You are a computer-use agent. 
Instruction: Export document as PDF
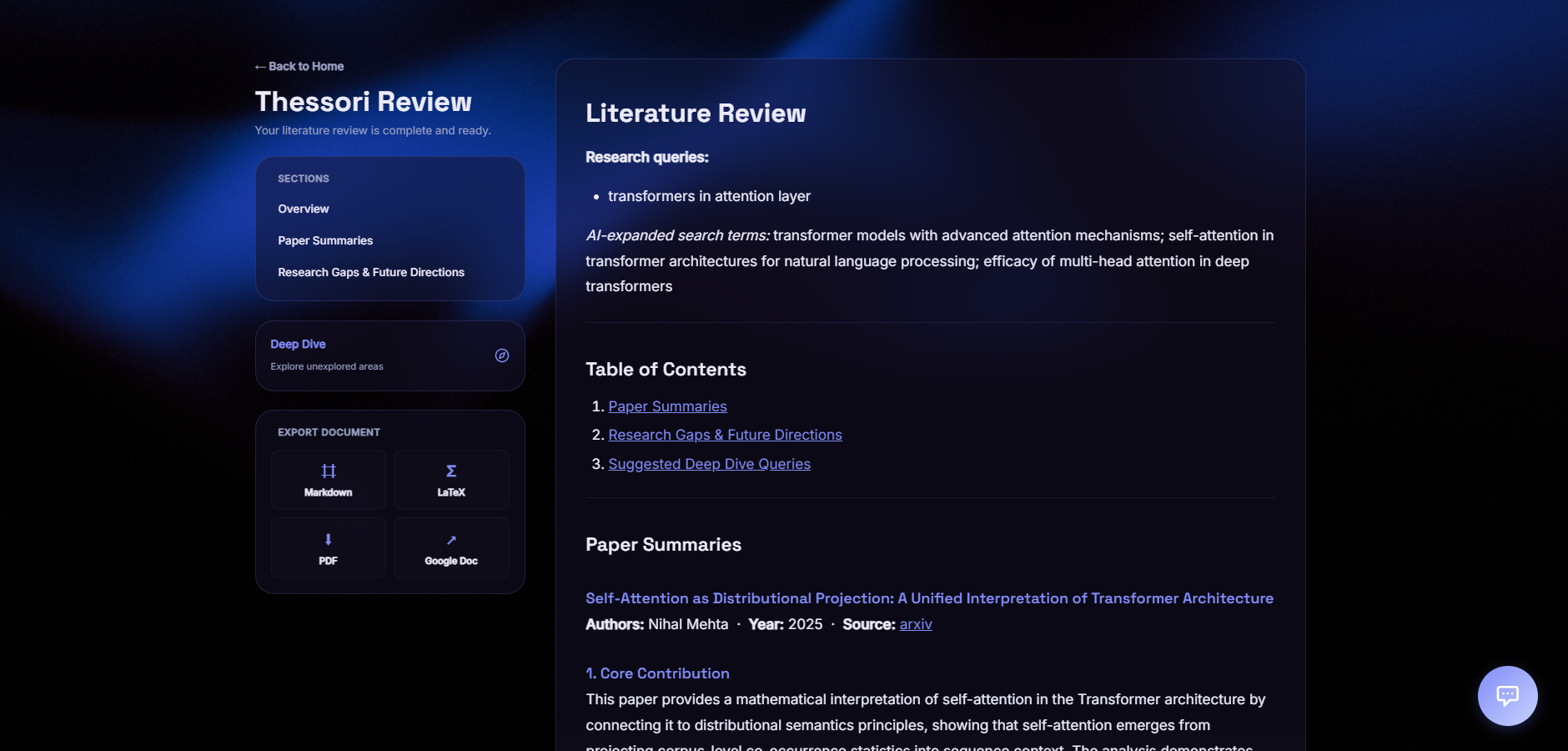[x=329, y=548]
